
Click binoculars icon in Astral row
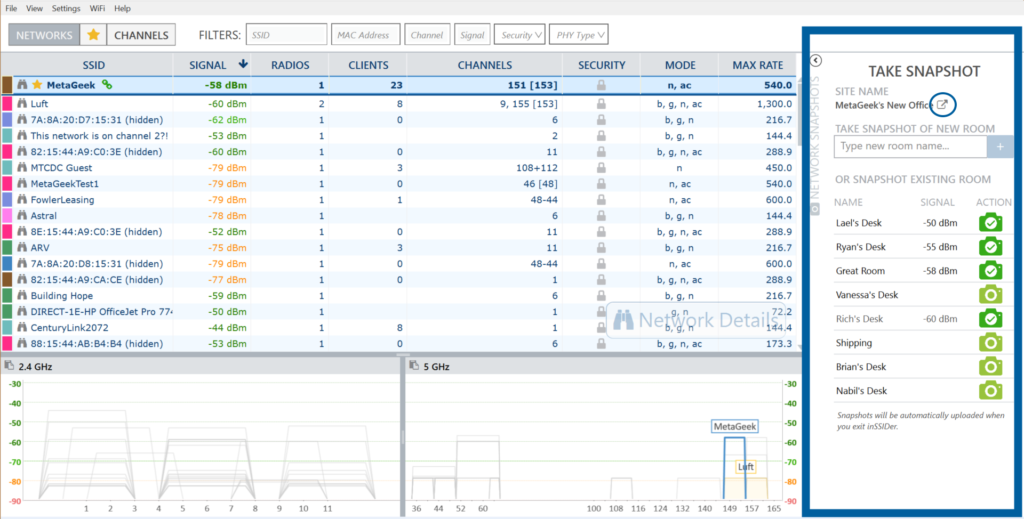[22, 215]
